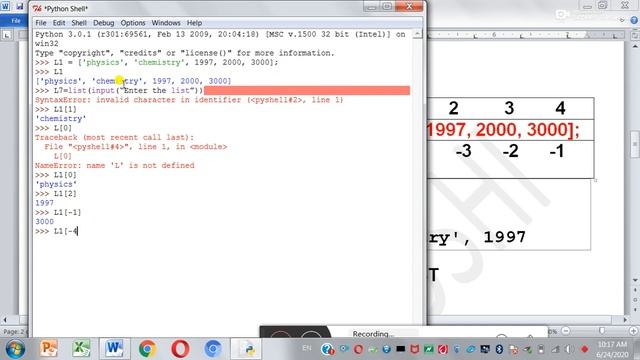The height and width of the screenshot is (360, 640).
Task: Open Chromium browser from the taskbar
Action: [213, 349]
